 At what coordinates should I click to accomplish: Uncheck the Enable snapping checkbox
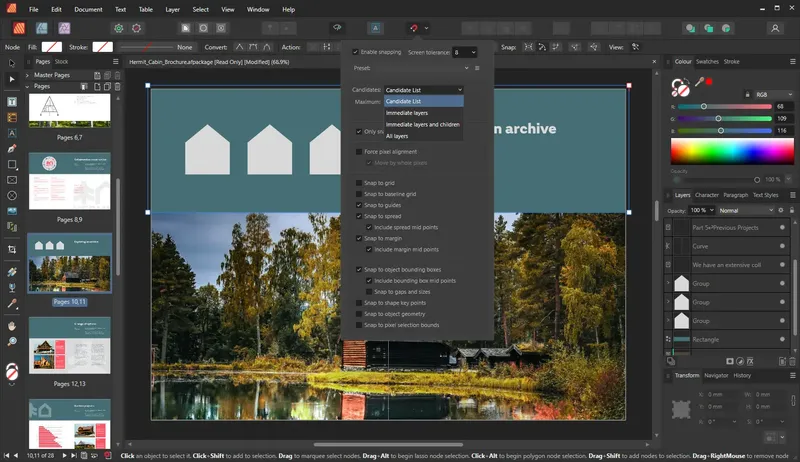click(356, 51)
